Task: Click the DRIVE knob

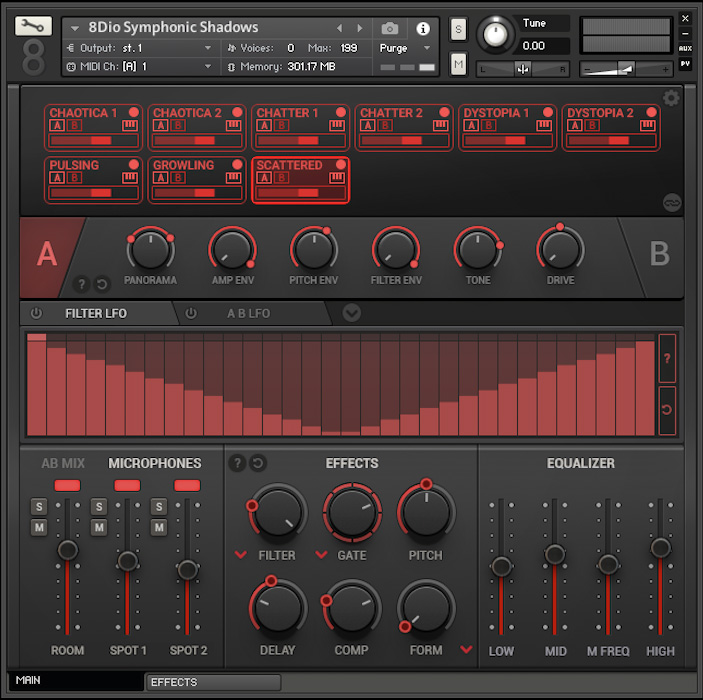Action: tap(560, 250)
